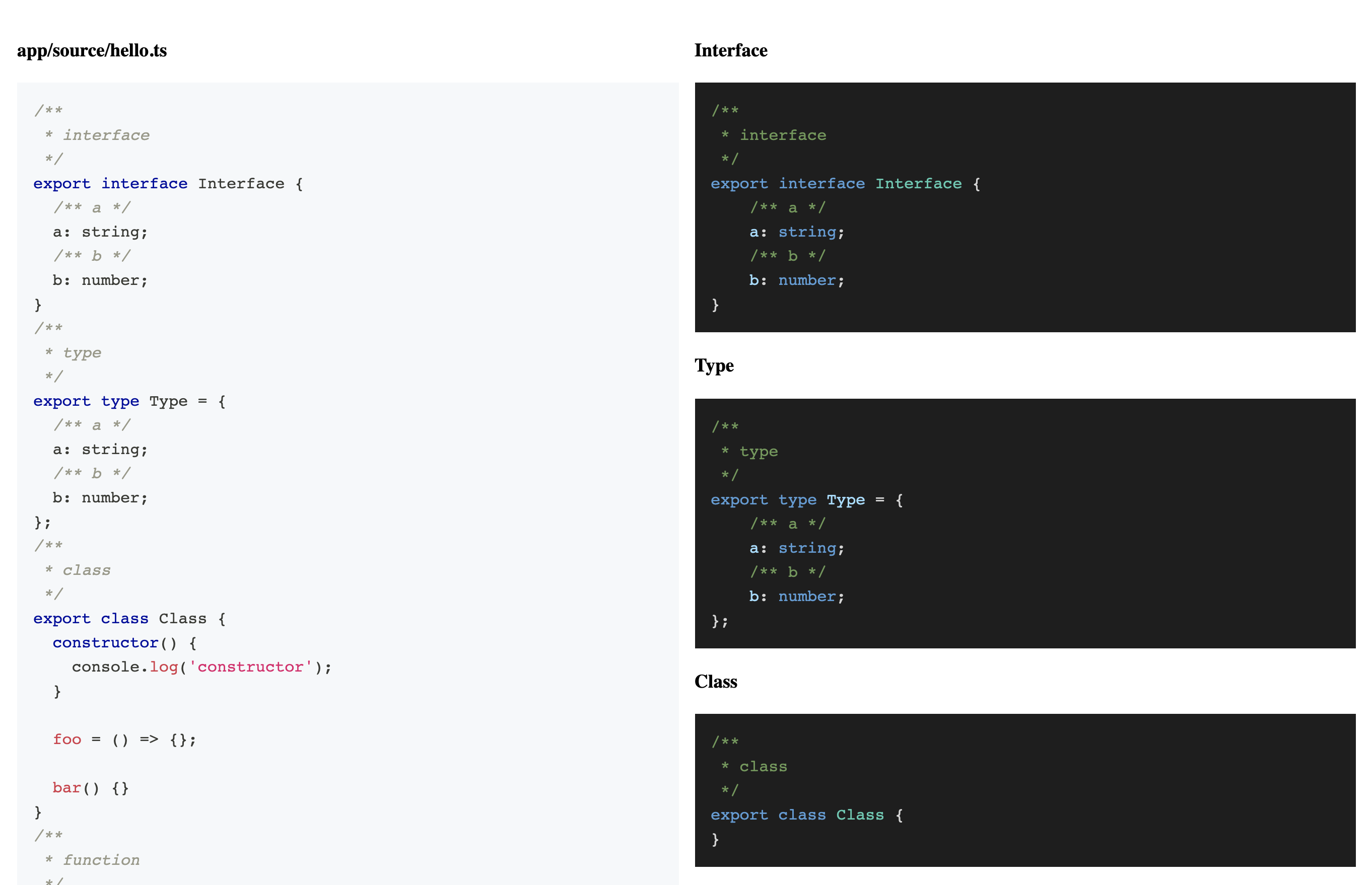Click the '* type' comment in the dark block
Image resolution: width=1372 pixels, height=885 pixels.
coord(749,452)
